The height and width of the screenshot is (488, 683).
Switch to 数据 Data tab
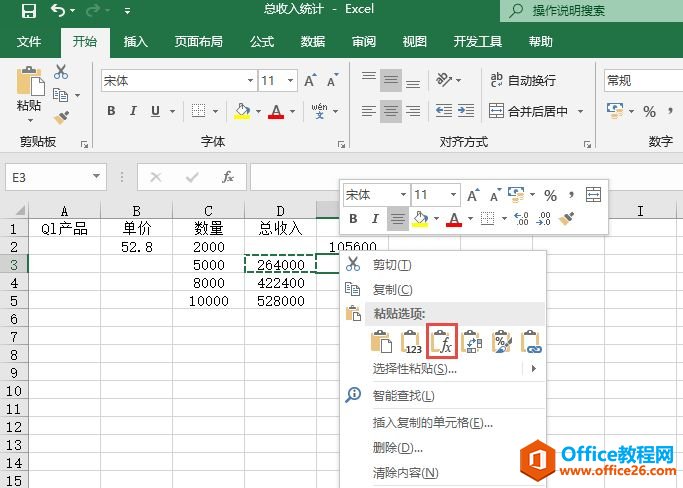[313, 42]
